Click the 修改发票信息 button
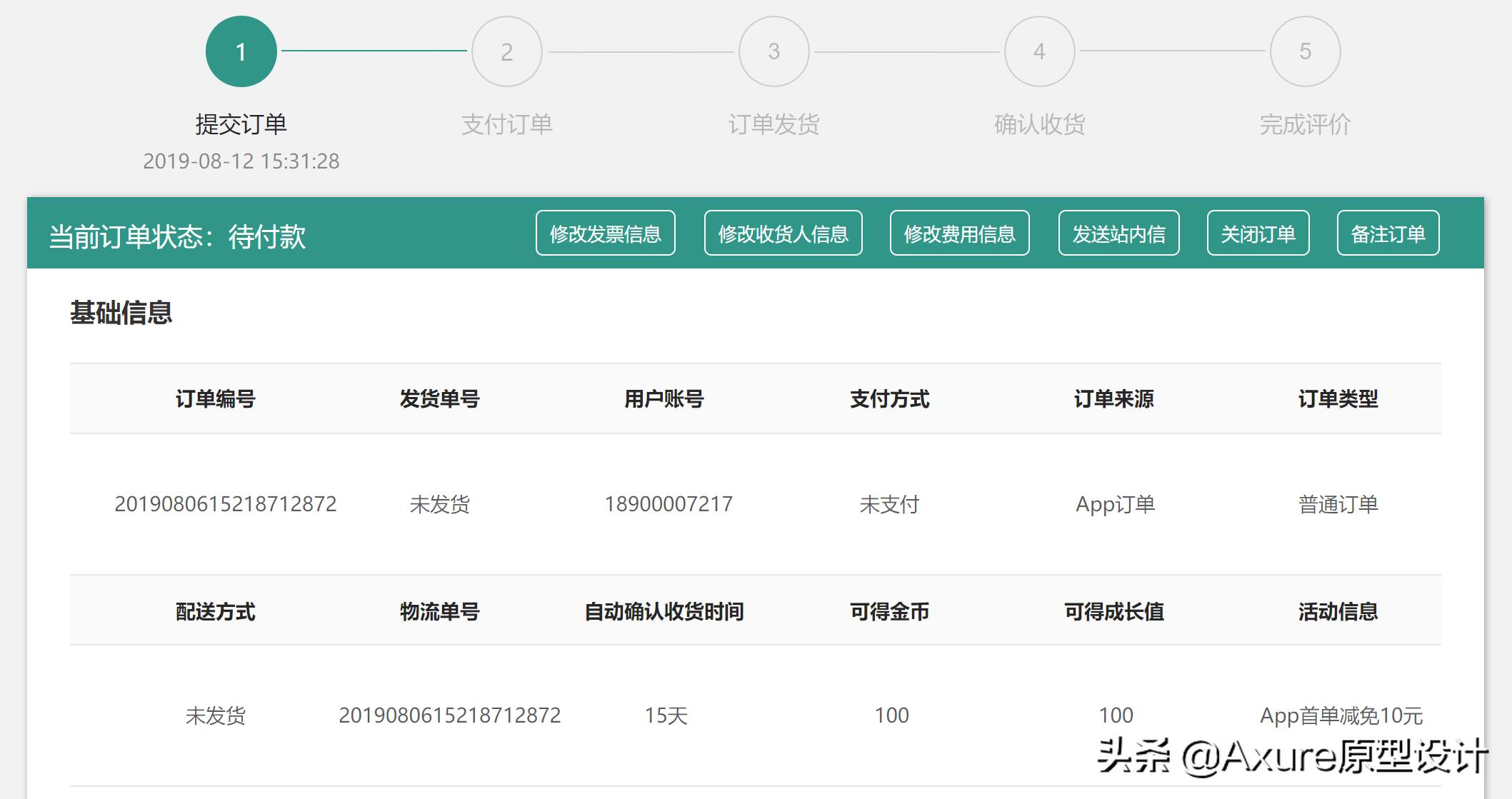This screenshot has height=799, width=1512. (x=606, y=232)
